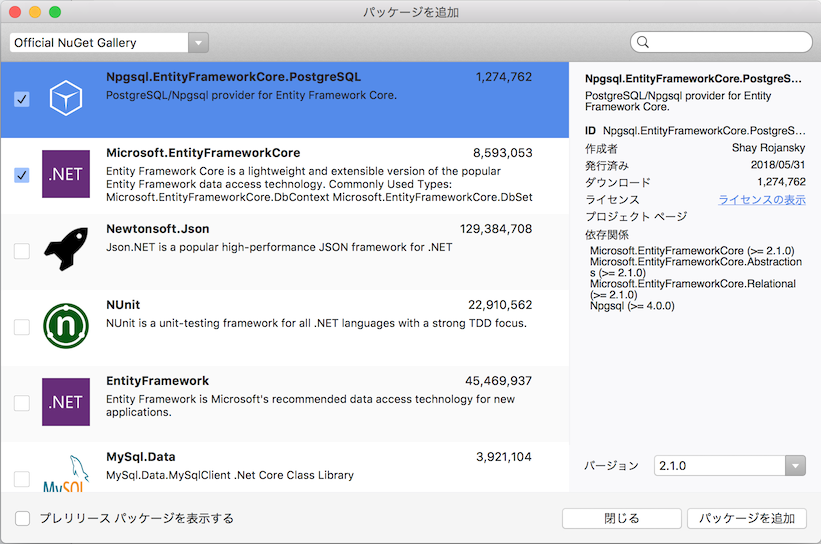Click the details pane download count 1,274,762

coord(781,182)
